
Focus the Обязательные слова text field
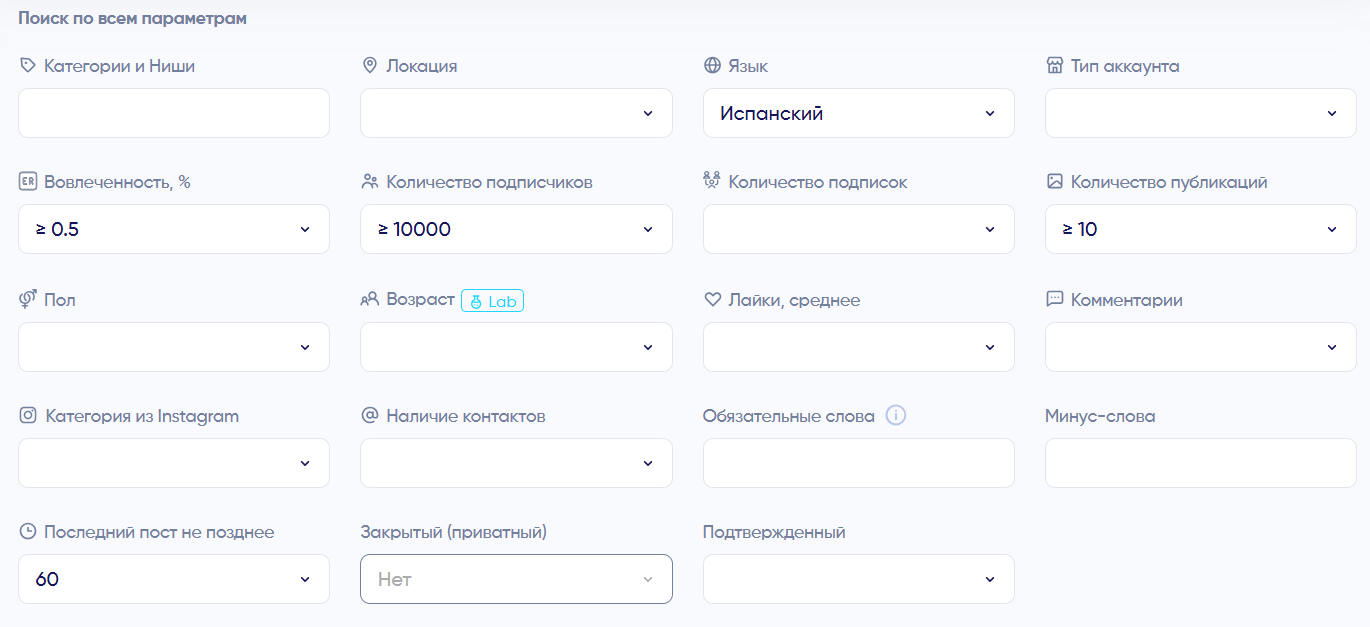(x=858, y=463)
